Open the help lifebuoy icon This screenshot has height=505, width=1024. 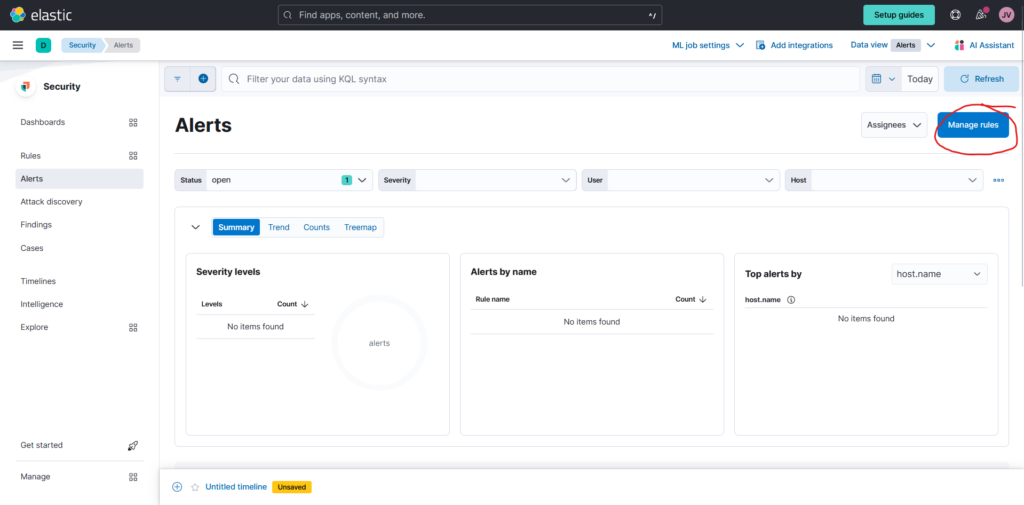click(x=955, y=14)
